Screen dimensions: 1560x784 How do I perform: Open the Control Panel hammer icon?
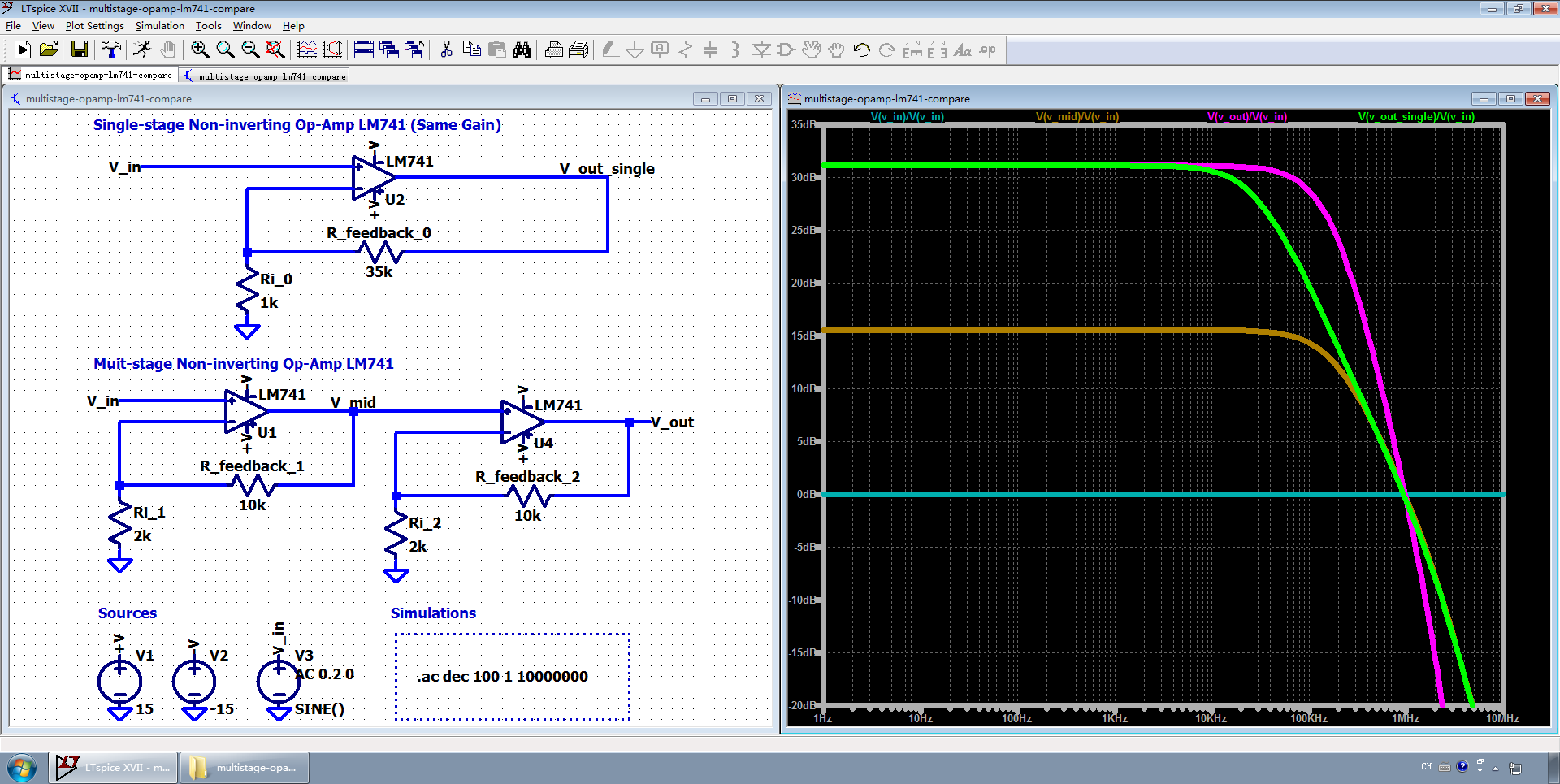[110, 50]
